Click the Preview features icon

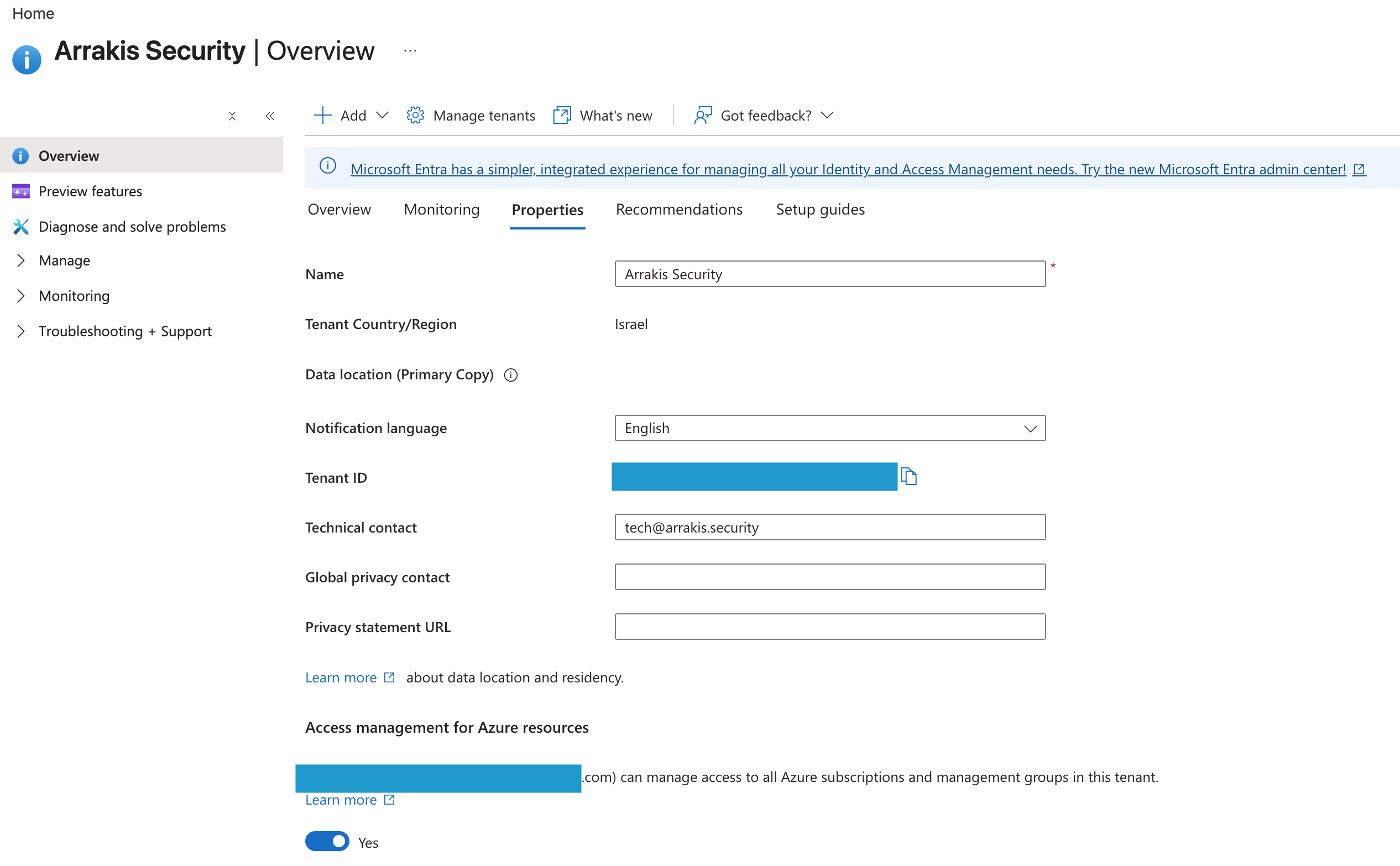(20, 191)
